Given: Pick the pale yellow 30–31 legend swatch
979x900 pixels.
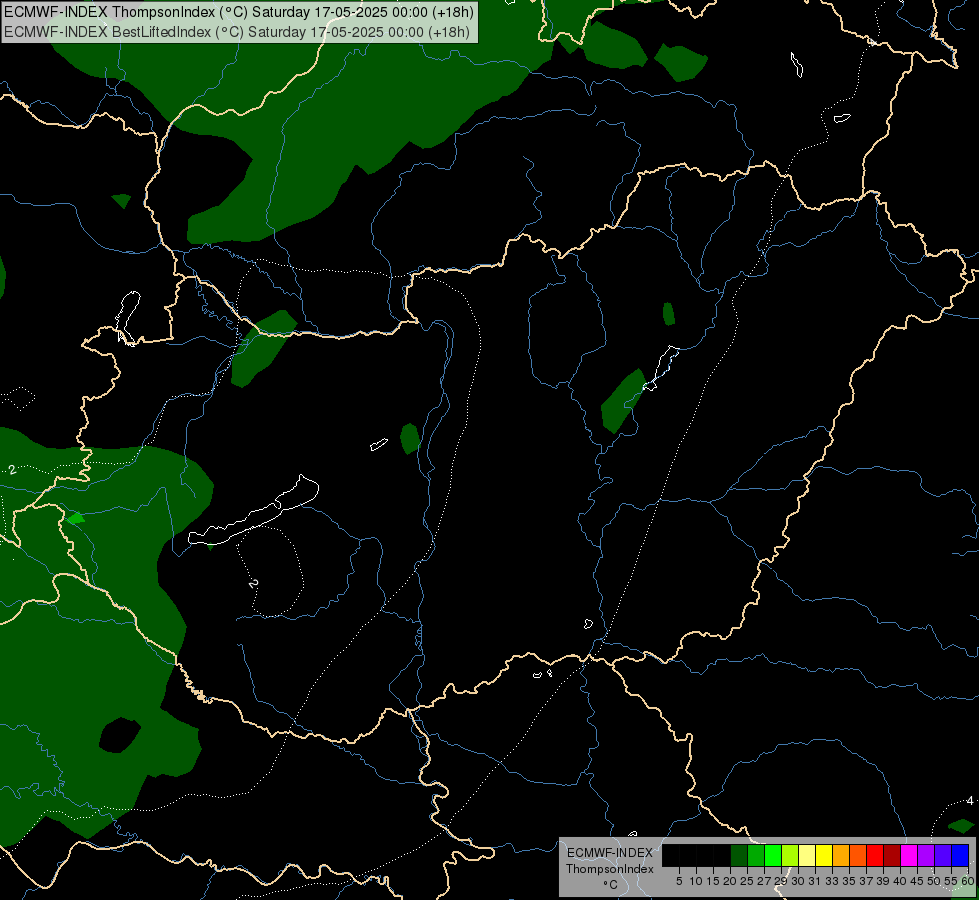Looking at the screenshot, I should tap(807, 856).
